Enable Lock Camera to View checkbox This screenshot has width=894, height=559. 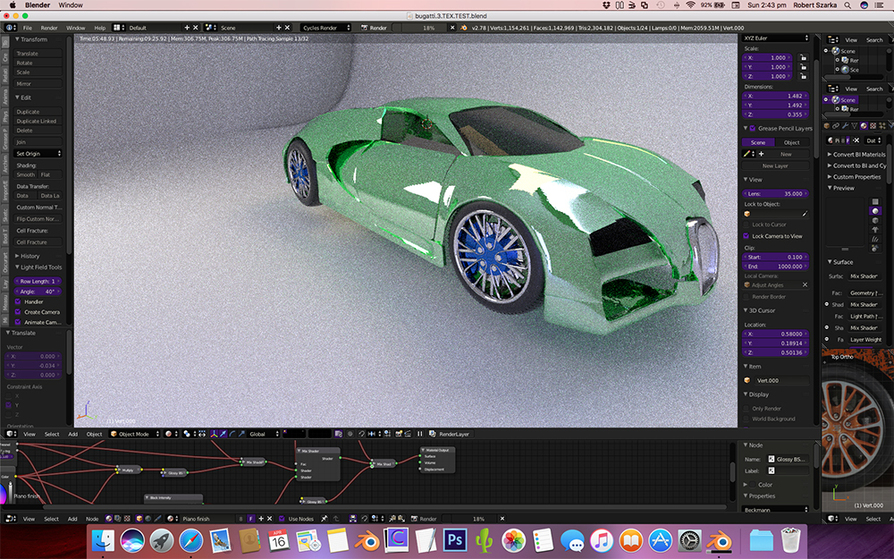pos(748,236)
